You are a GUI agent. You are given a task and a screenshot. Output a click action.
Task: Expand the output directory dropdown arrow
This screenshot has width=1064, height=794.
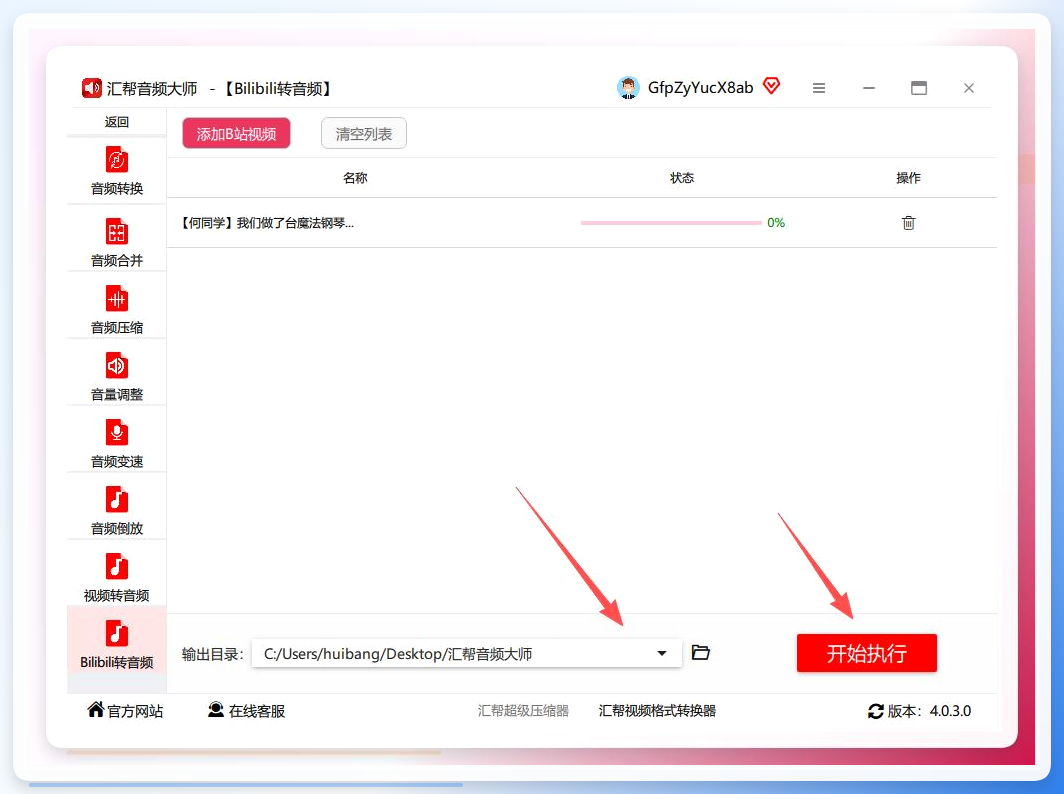pos(662,654)
